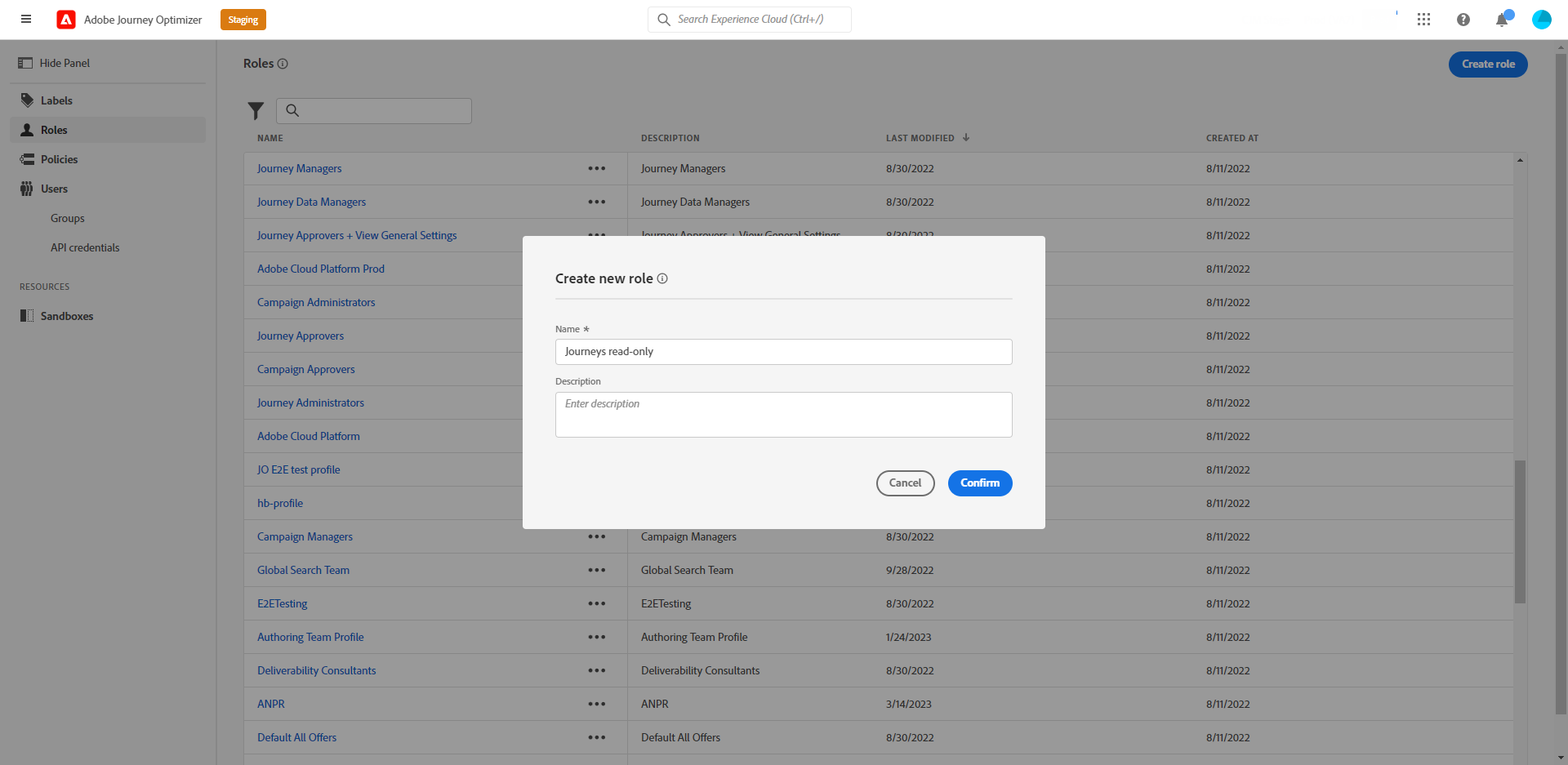Click the 9/28/2022 last modified date
The image size is (1568, 765).
910,571
